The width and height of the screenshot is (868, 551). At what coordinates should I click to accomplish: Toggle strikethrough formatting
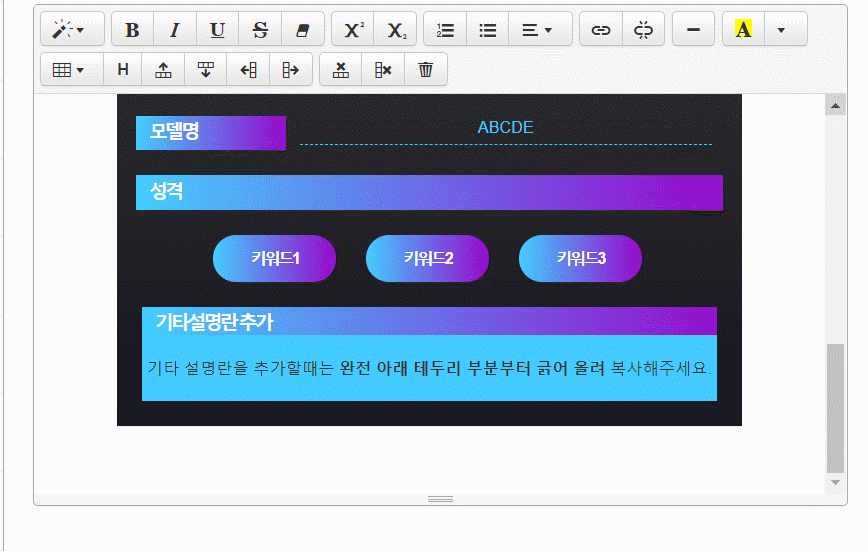click(260, 29)
